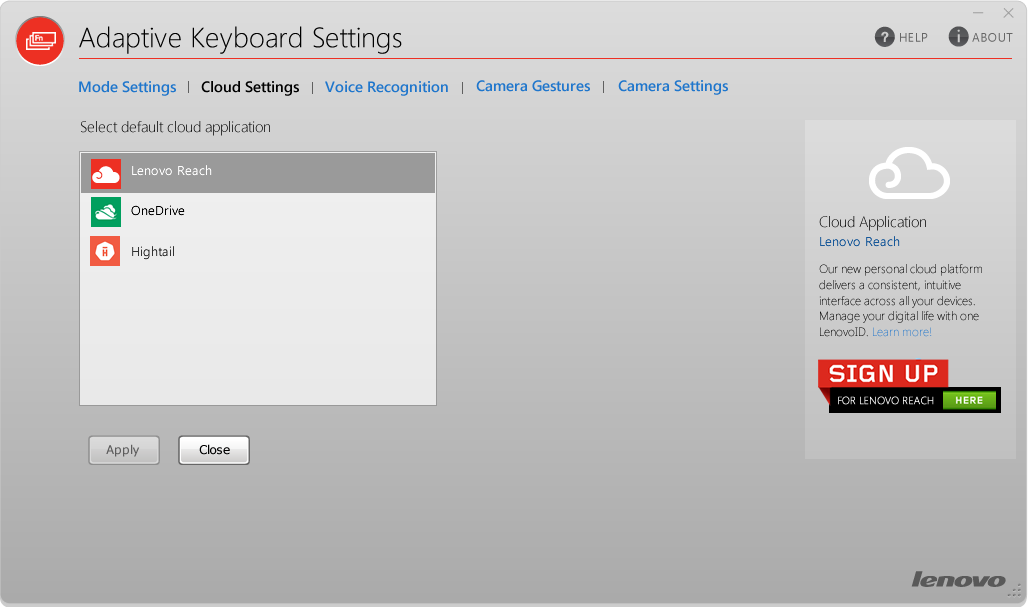
Task: Open the Lenovo Reach link in side panel
Action: coord(859,242)
